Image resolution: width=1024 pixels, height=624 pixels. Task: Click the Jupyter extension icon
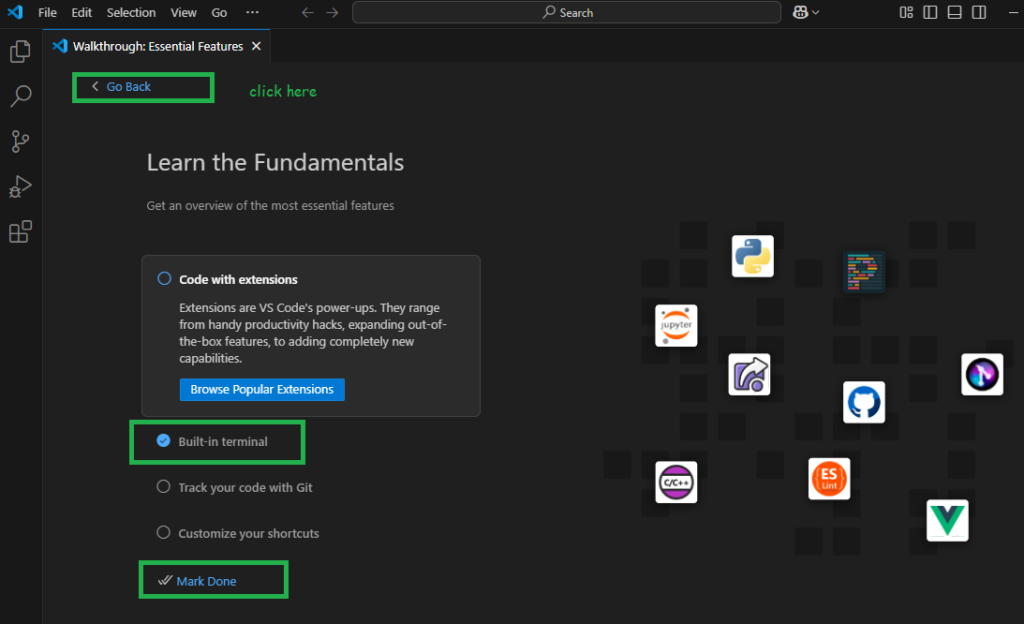(676, 326)
